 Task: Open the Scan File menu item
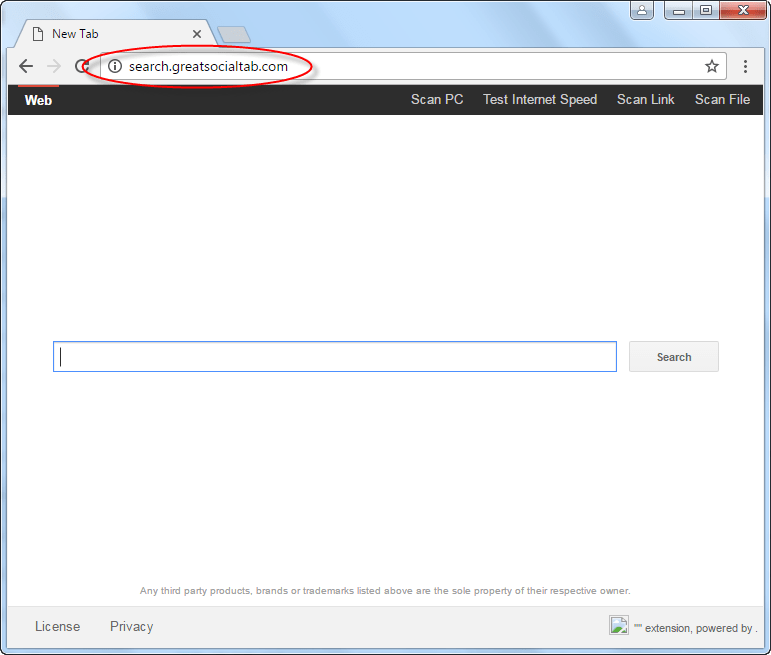click(x=722, y=99)
